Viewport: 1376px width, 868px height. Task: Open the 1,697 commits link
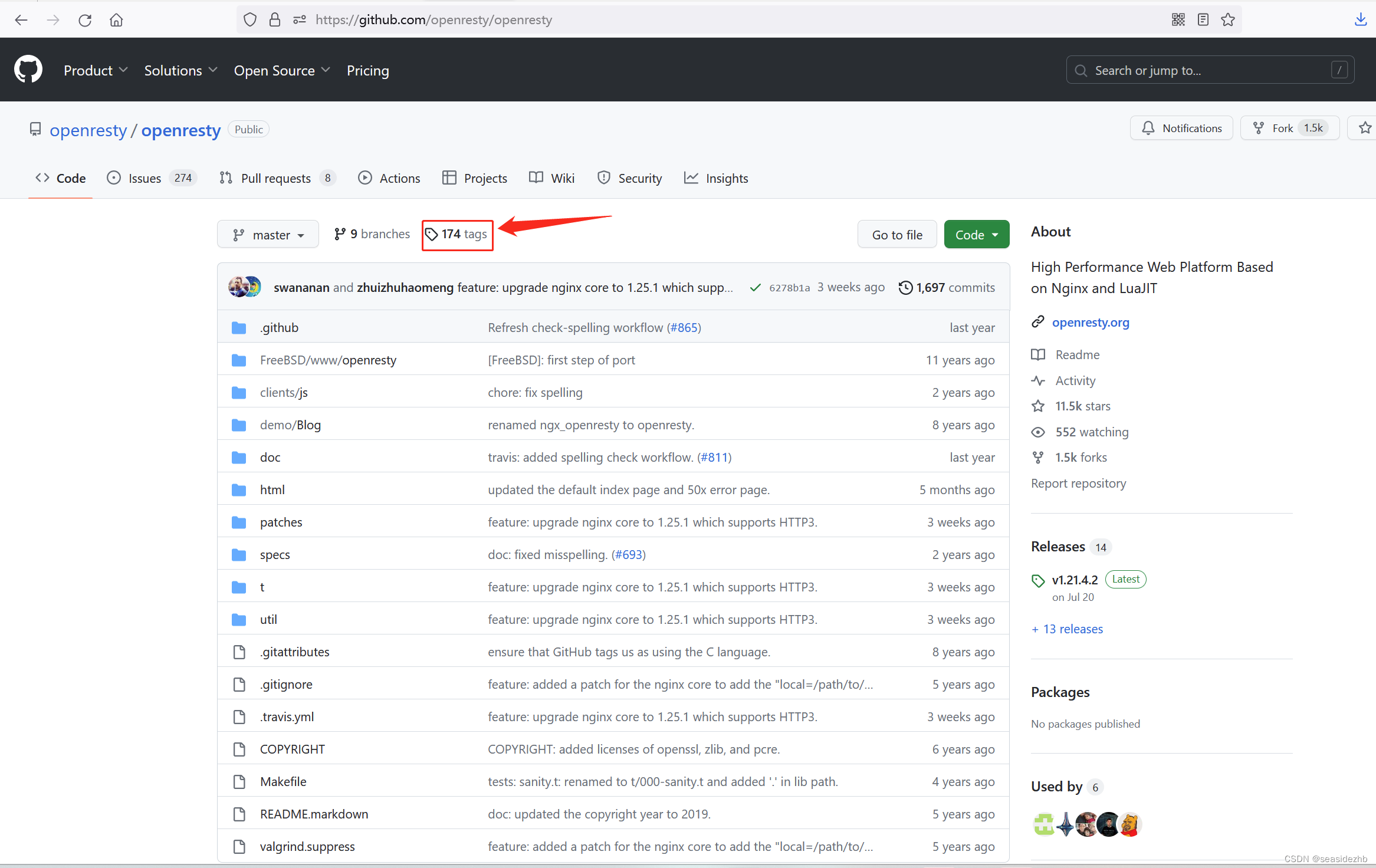pos(947,288)
